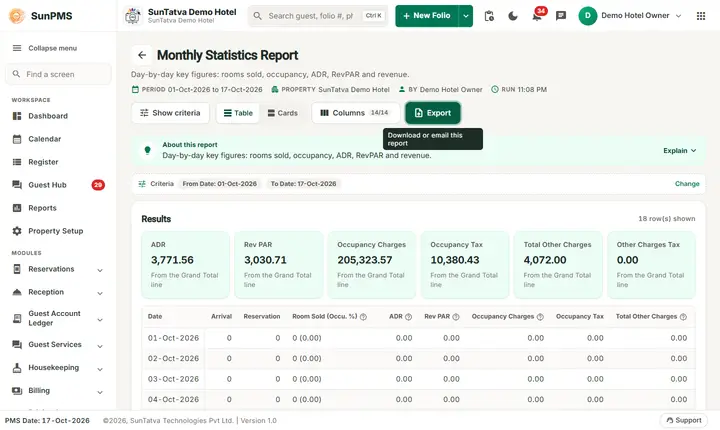Click the lightbulb icon in About this report
This screenshot has width=720, height=430.
pos(147,150)
